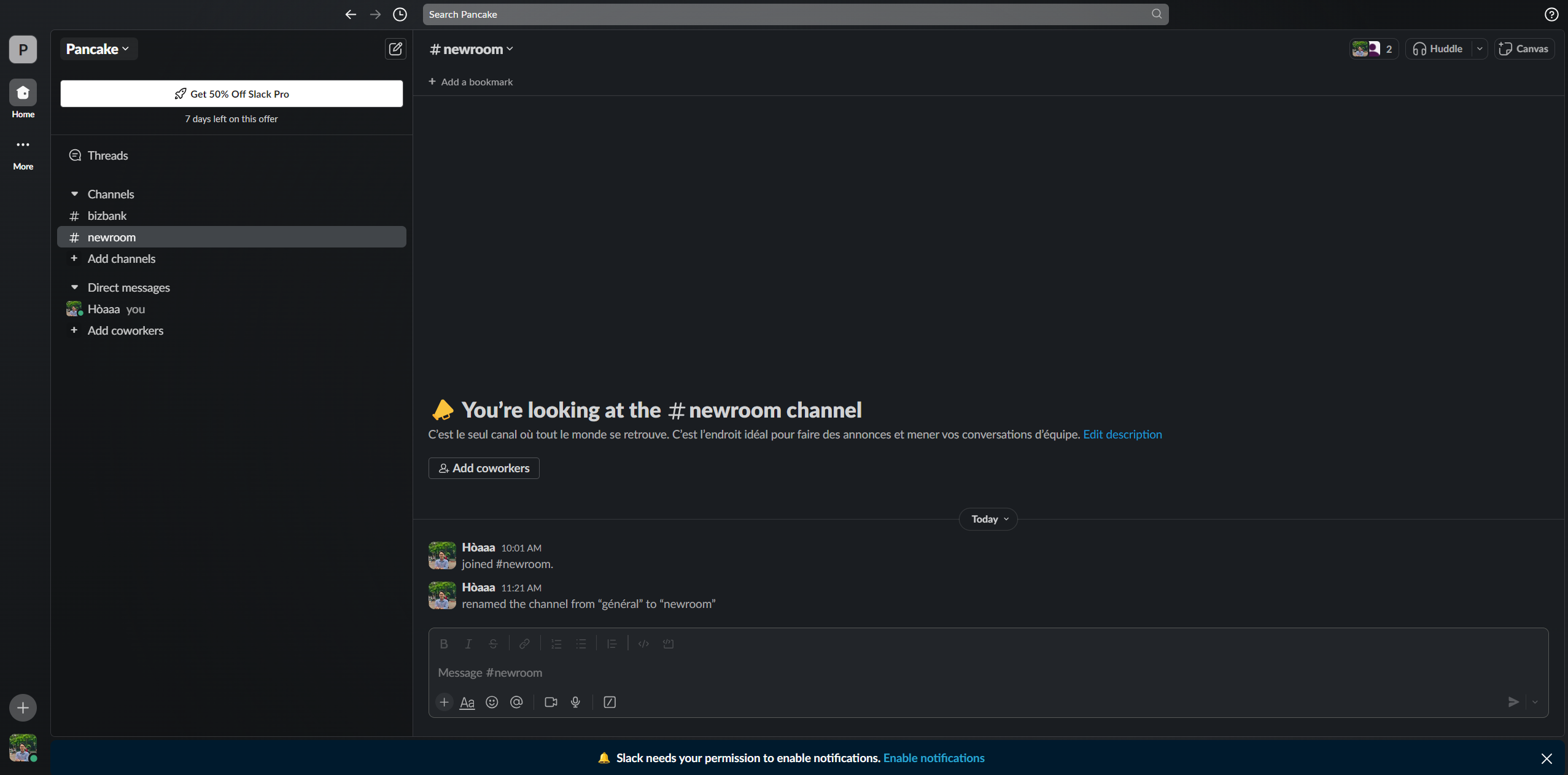Toggle italic formatting in composer
The height and width of the screenshot is (775, 1568).
[x=468, y=644]
